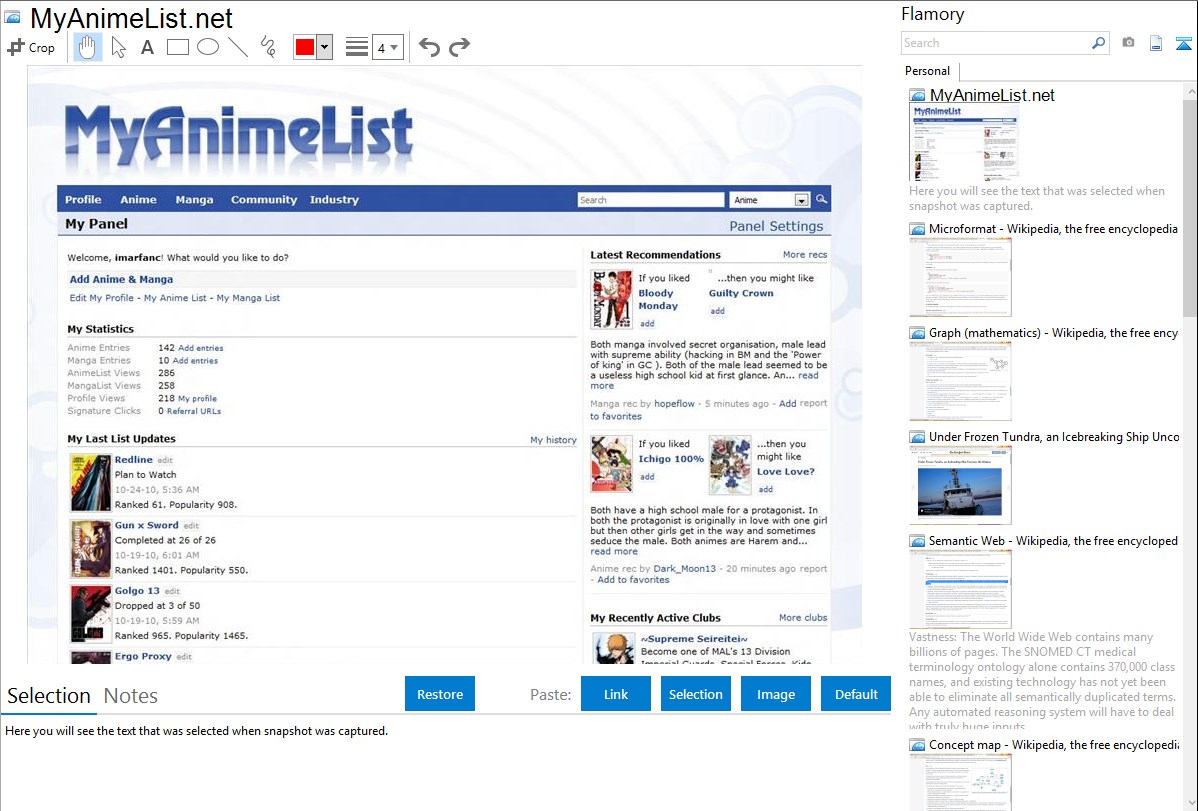1198x811 pixels.
Task: Click the red color swatch
Action: coord(305,47)
